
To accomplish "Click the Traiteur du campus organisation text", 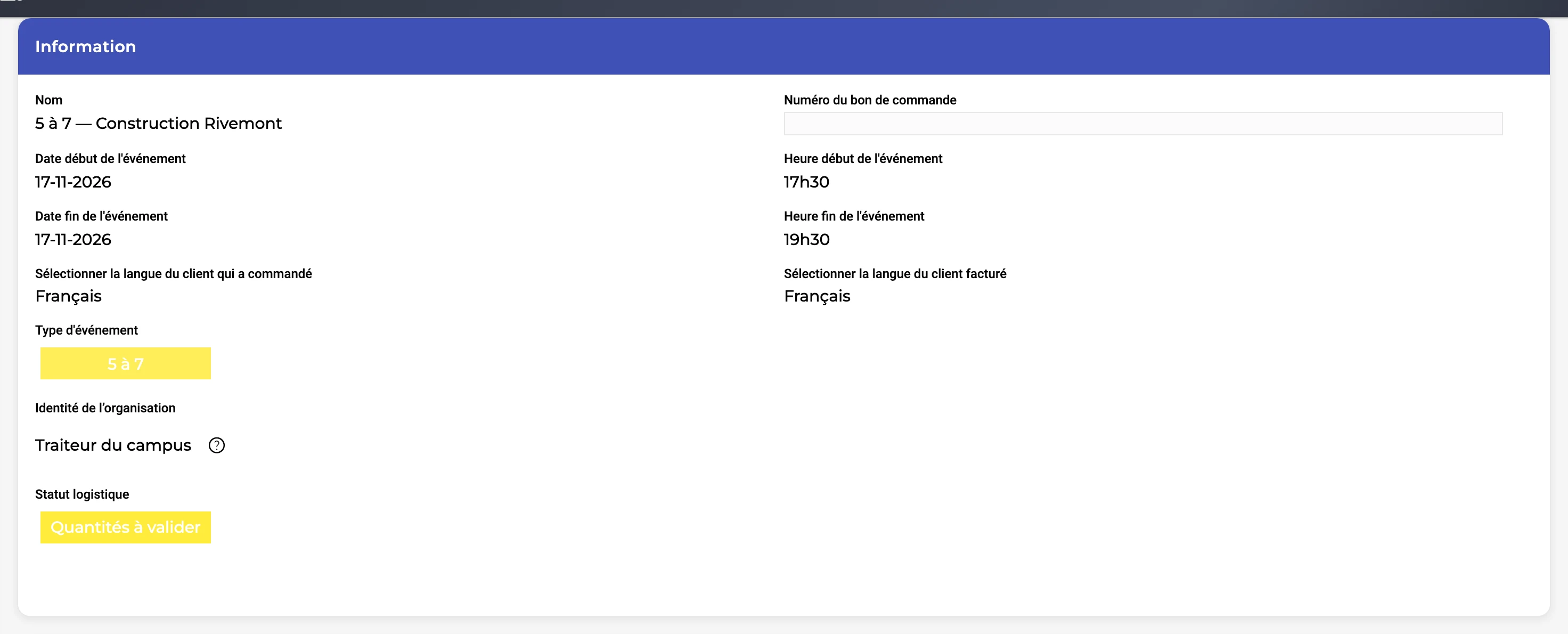I will click(113, 445).
